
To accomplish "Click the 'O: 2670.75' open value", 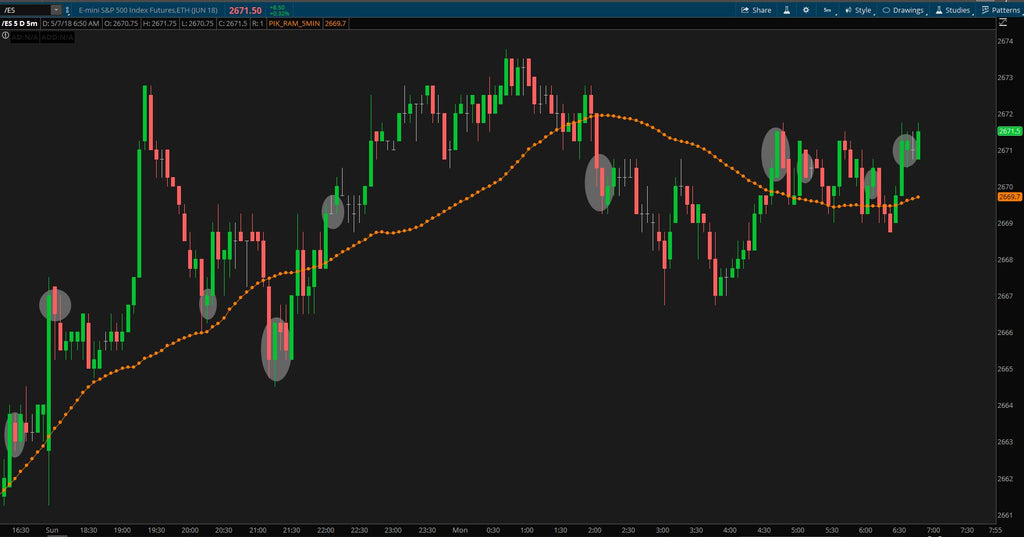I will (121, 24).
